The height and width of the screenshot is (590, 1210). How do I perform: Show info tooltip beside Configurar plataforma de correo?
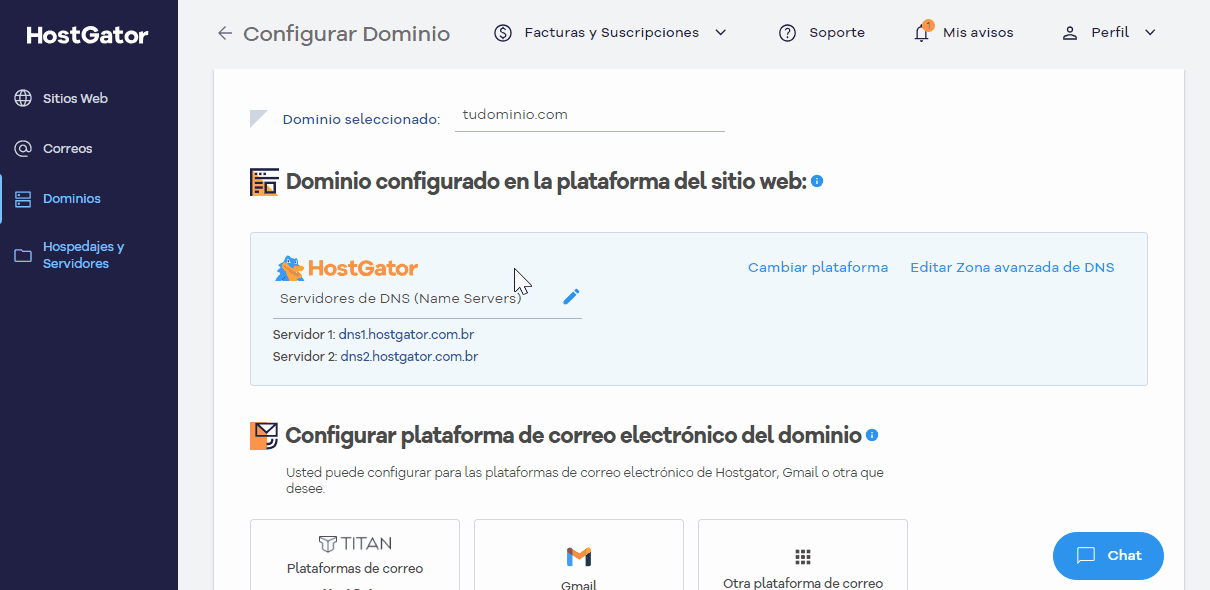[872, 435]
